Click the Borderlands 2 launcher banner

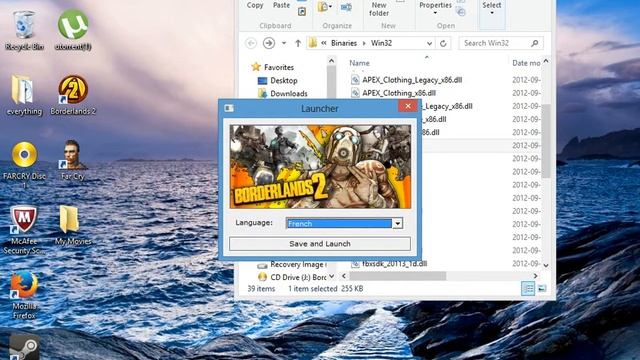coord(320,167)
